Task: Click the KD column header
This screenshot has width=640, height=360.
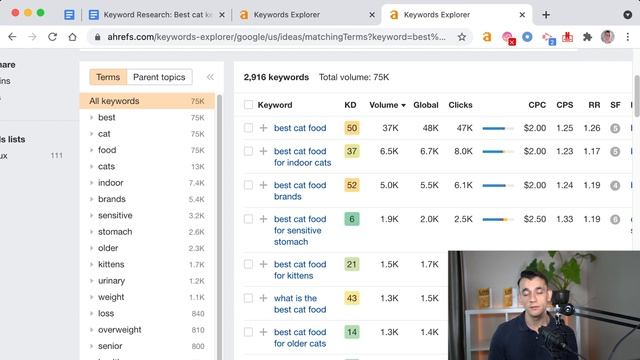Action: [350, 105]
